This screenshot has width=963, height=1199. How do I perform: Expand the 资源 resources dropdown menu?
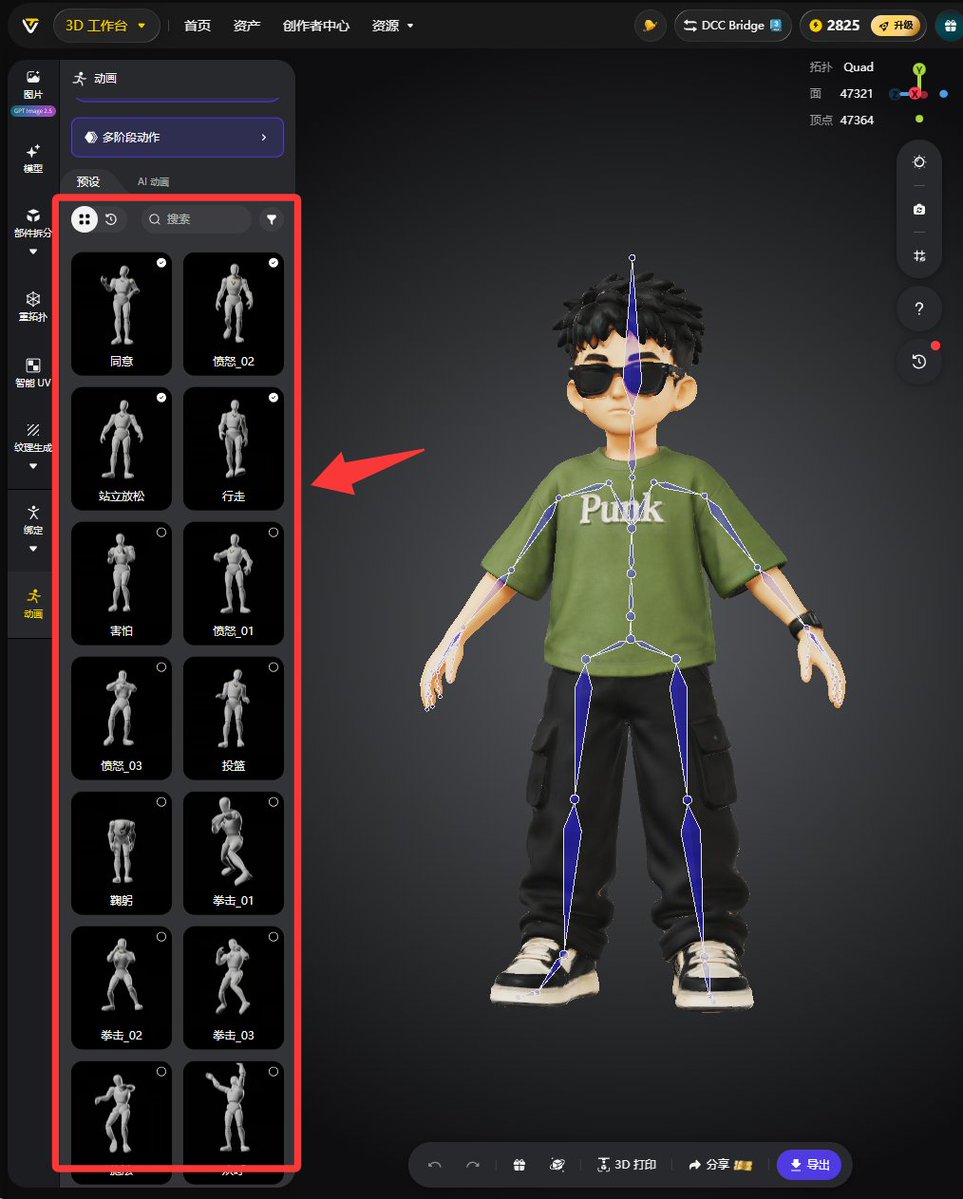pos(392,25)
